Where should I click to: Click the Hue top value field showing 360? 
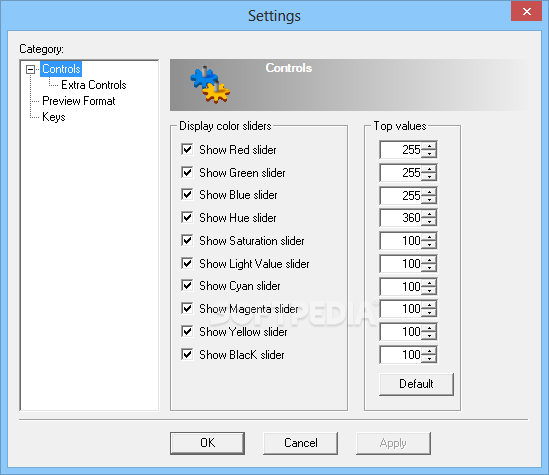(401, 218)
